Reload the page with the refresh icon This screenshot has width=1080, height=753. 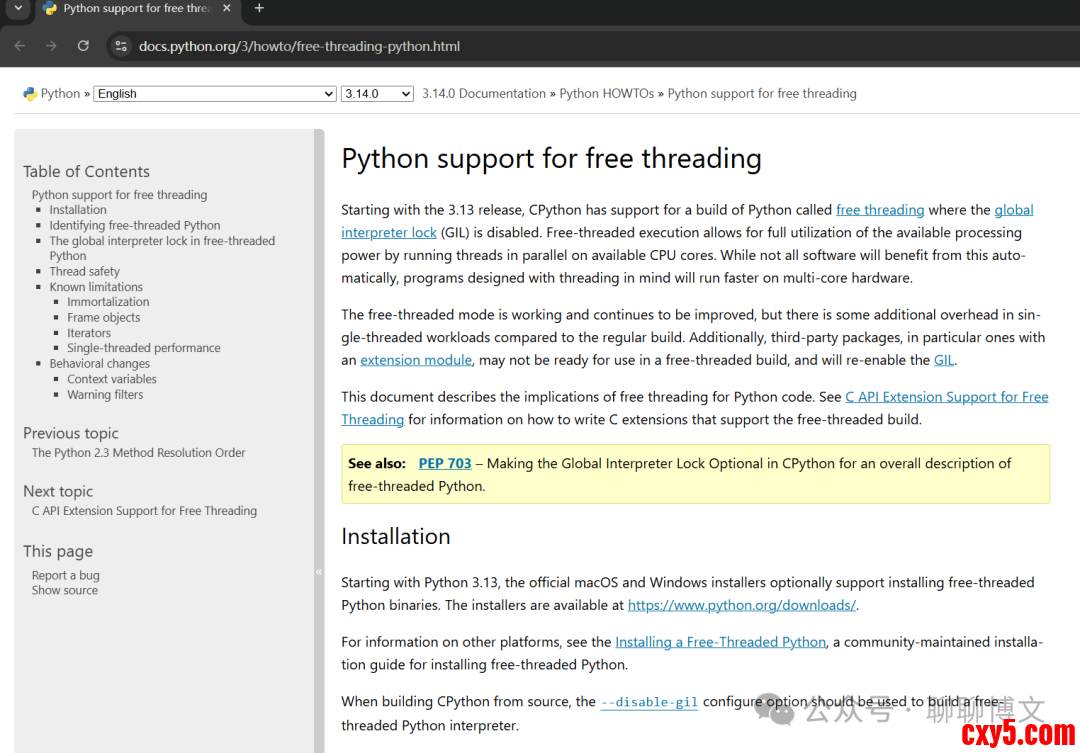click(83, 46)
